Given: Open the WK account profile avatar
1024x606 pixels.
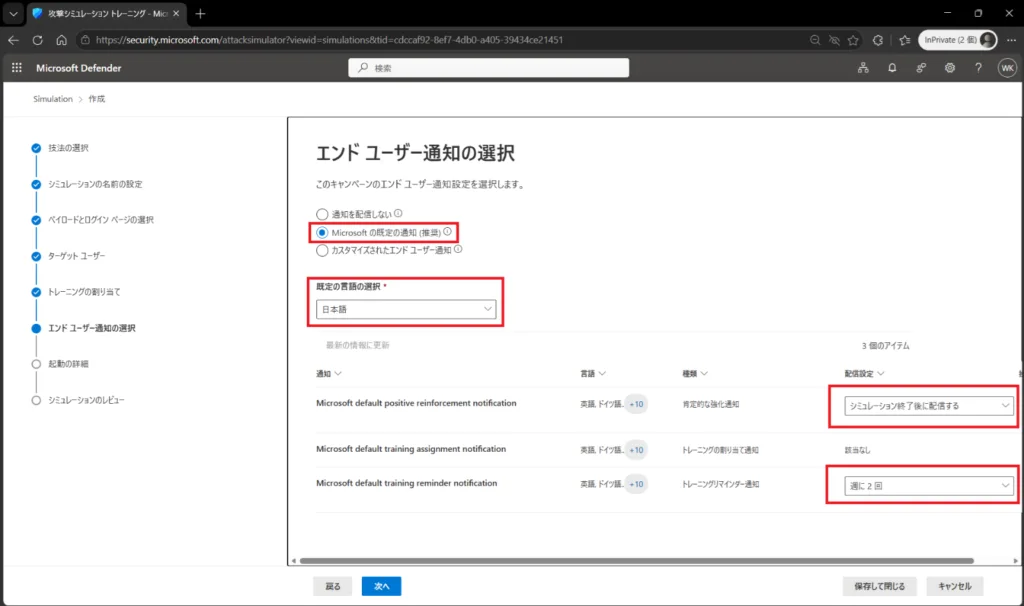Looking at the screenshot, I should click(x=1007, y=68).
